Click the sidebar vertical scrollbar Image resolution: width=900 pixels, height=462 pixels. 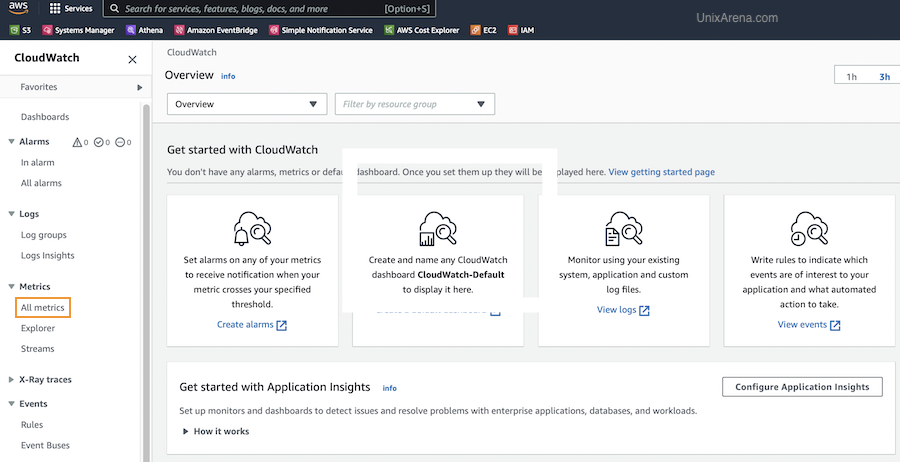(146, 281)
